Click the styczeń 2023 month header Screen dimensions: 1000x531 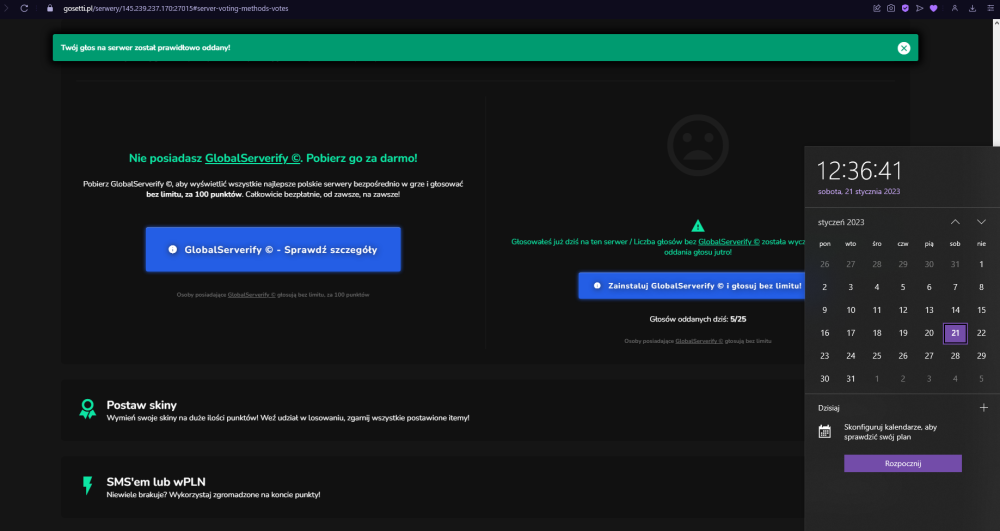point(841,222)
